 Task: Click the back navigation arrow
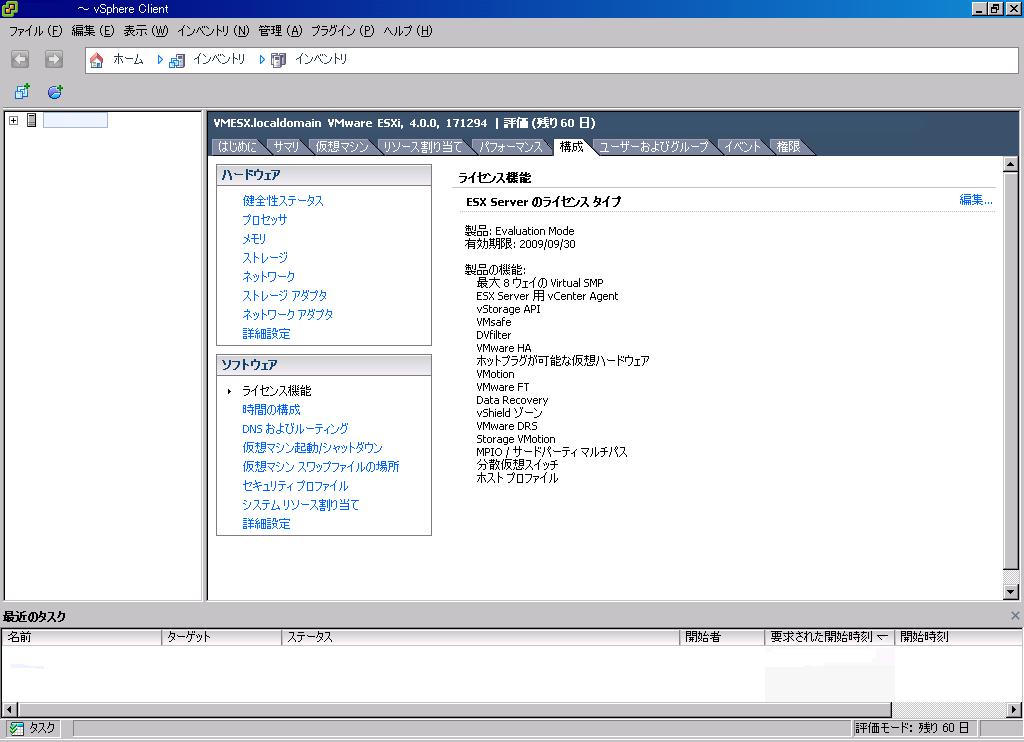pyautogui.click(x=20, y=59)
